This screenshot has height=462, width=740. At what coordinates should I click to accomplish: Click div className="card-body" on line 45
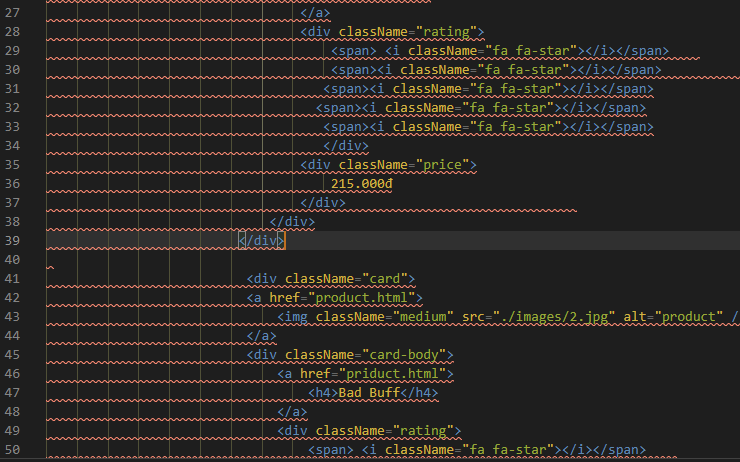coord(350,355)
